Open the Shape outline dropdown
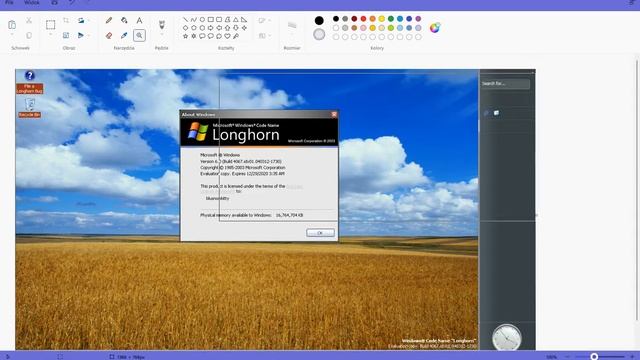This screenshot has width=640, height=360. pyautogui.click(x=264, y=20)
